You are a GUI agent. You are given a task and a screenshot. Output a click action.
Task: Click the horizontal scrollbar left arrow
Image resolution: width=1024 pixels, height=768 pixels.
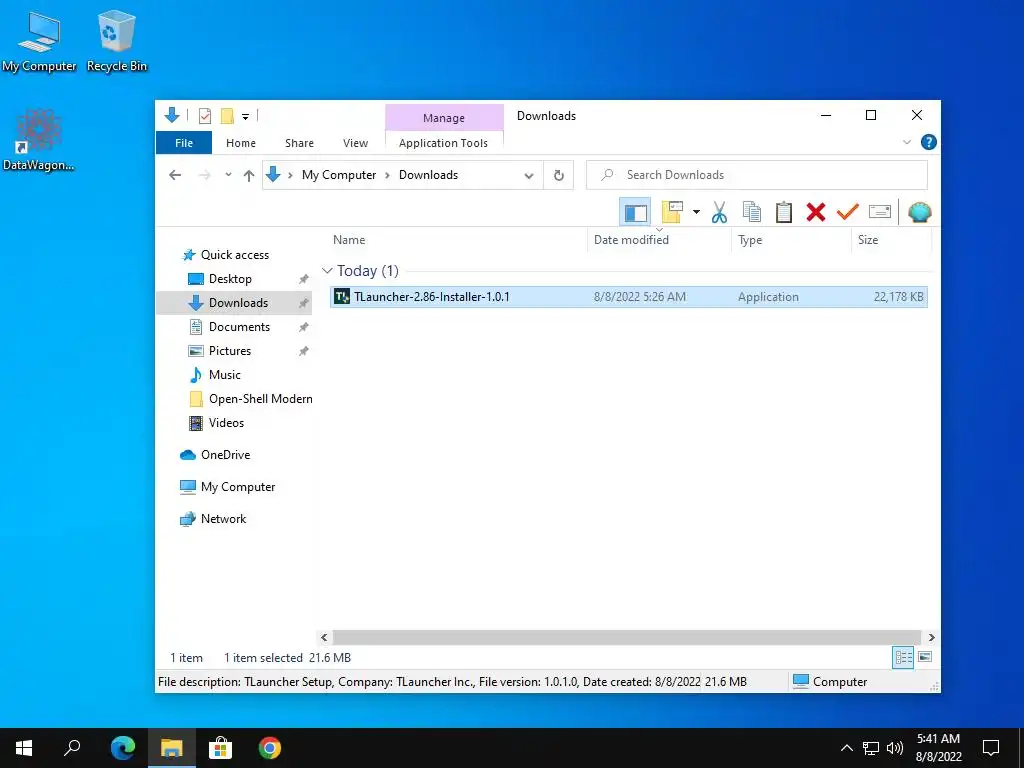tap(325, 637)
